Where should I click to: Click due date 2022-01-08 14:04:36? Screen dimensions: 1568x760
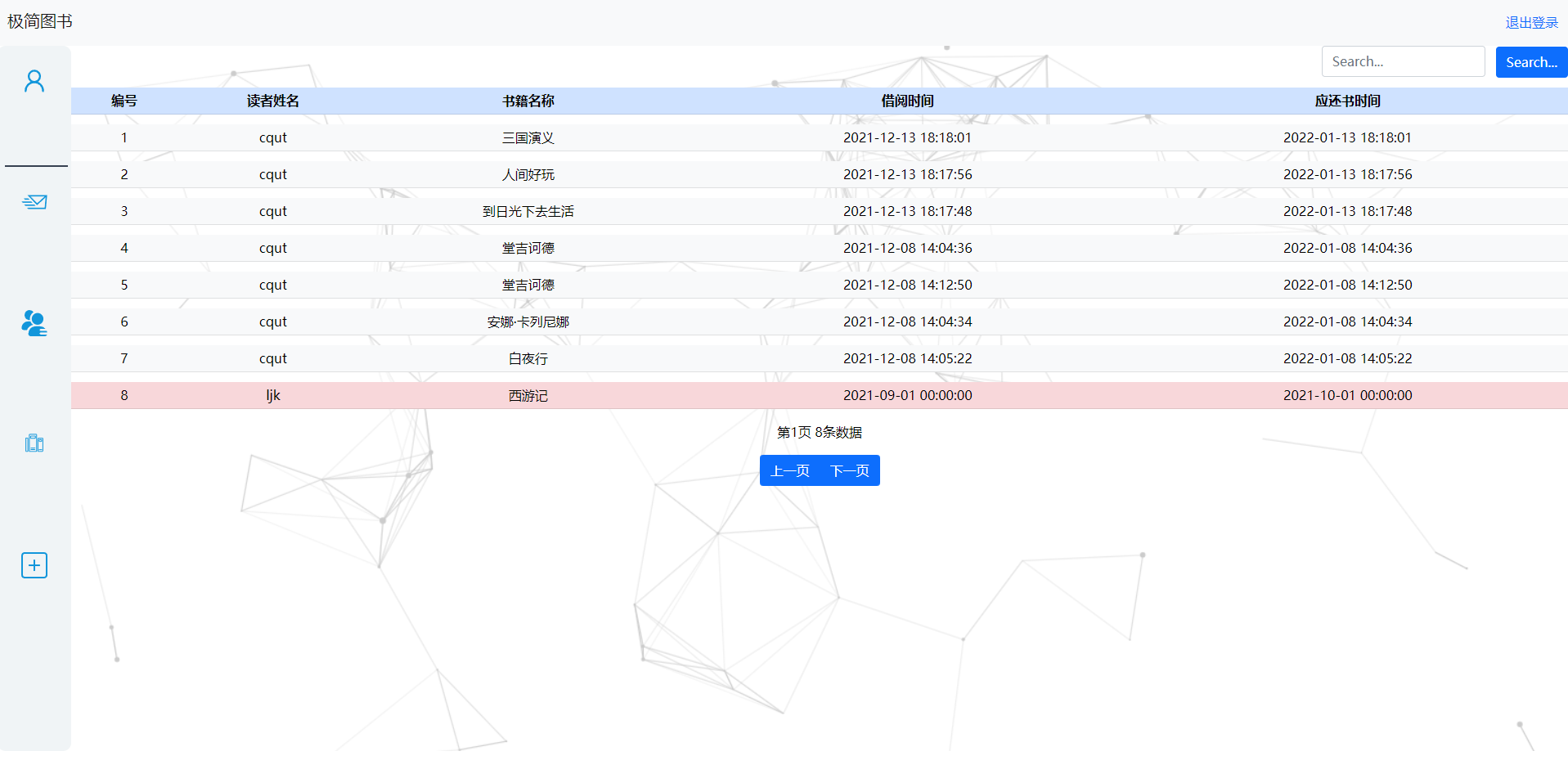[x=1348, y=248]
